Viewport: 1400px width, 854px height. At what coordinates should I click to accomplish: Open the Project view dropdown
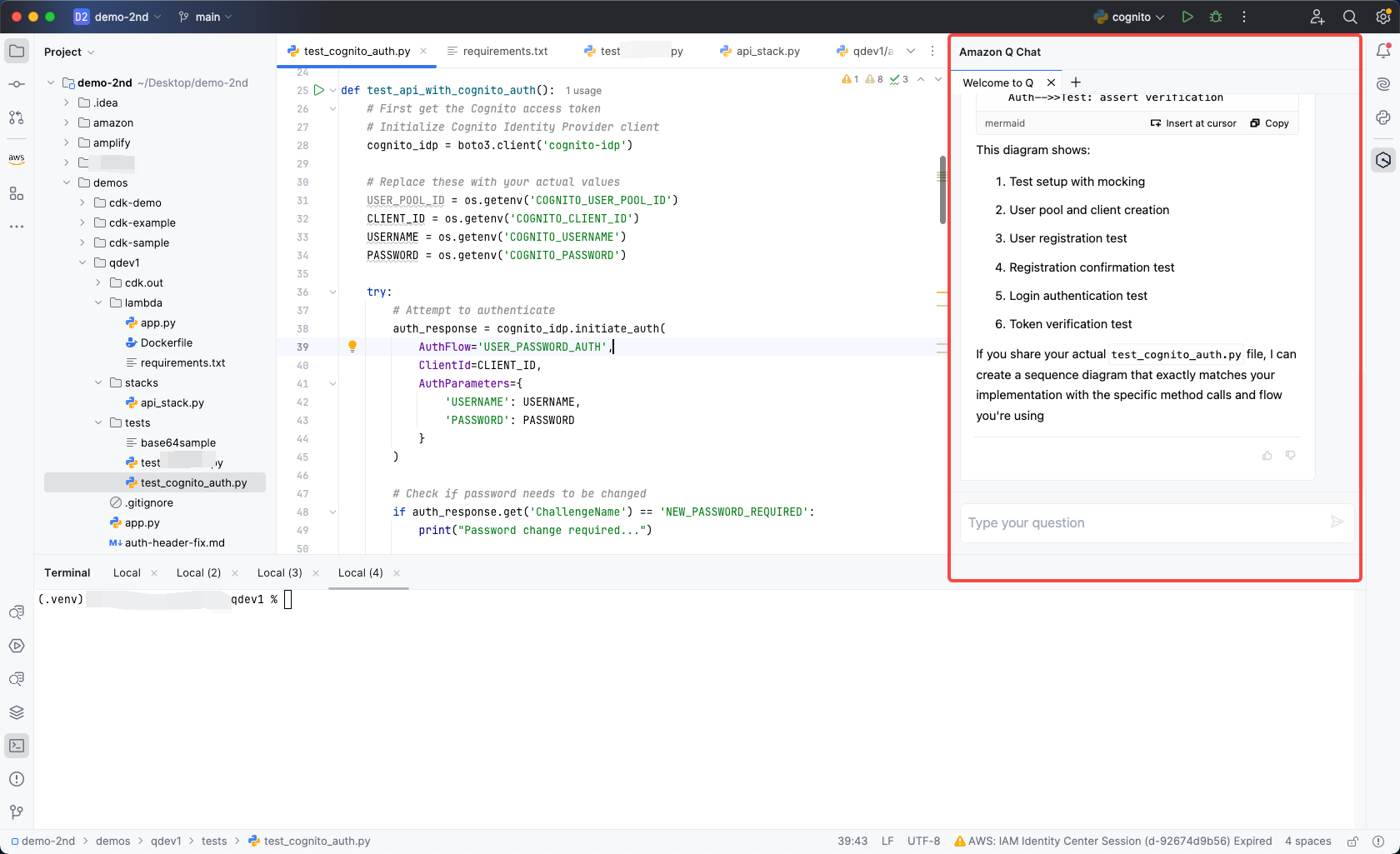pyautogui.click(x=69, y=52)
